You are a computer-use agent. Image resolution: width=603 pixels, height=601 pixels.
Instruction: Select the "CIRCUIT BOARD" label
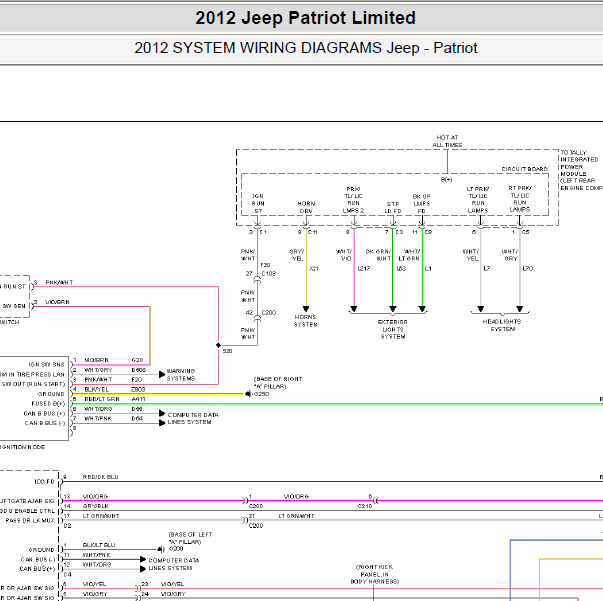[x=525, y=169]
